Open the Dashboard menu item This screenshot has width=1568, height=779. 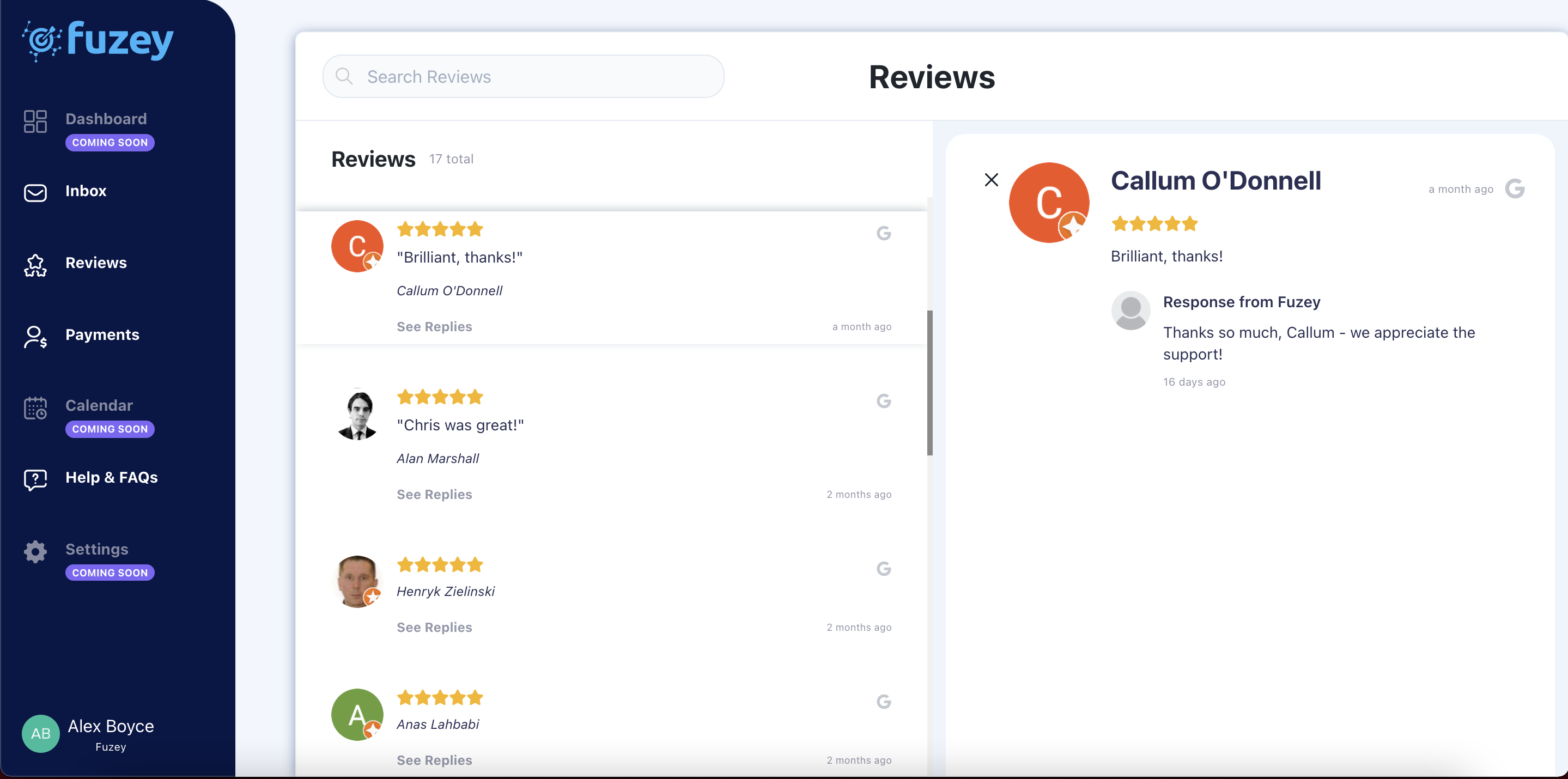coord(106,119)
